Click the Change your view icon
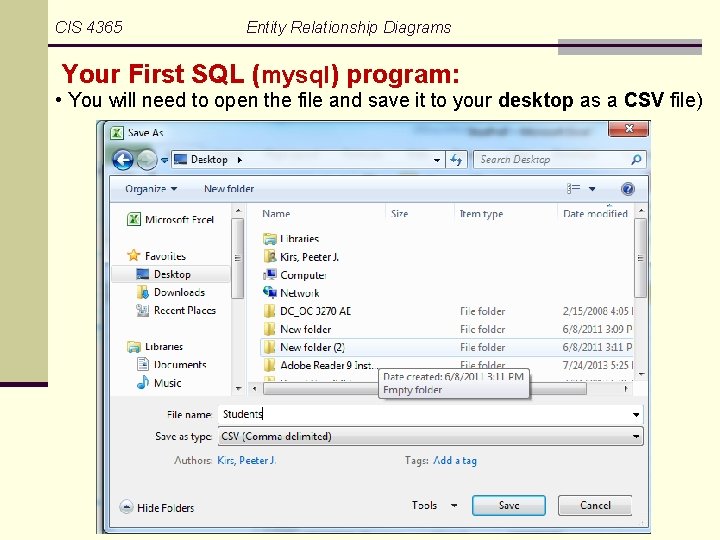 click(x=574, y=189)
